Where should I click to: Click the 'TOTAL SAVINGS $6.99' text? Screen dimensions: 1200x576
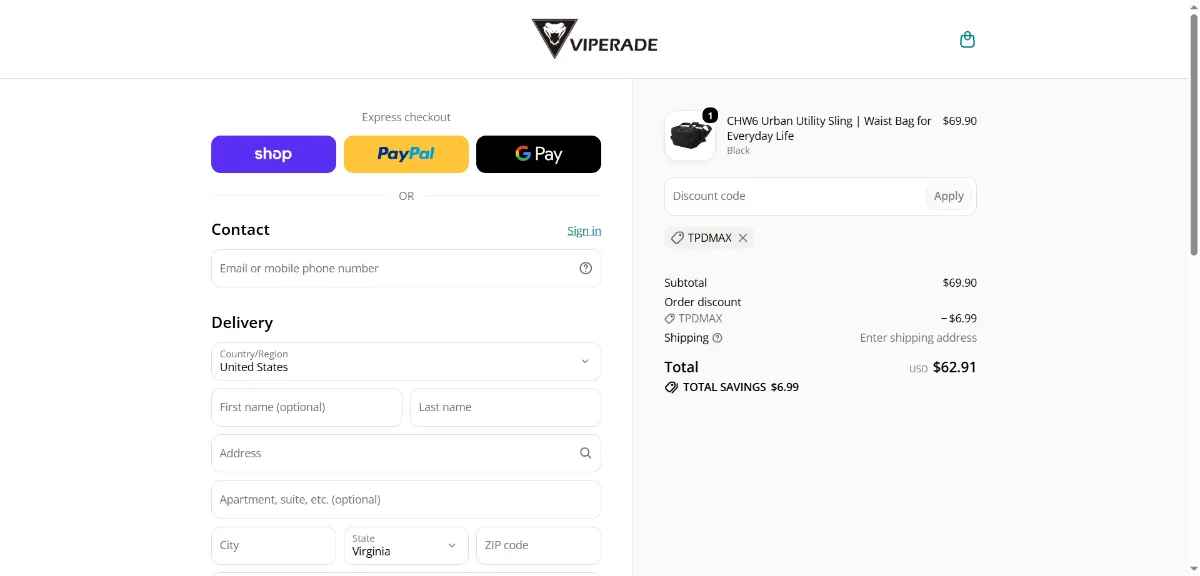pos(741,387)
